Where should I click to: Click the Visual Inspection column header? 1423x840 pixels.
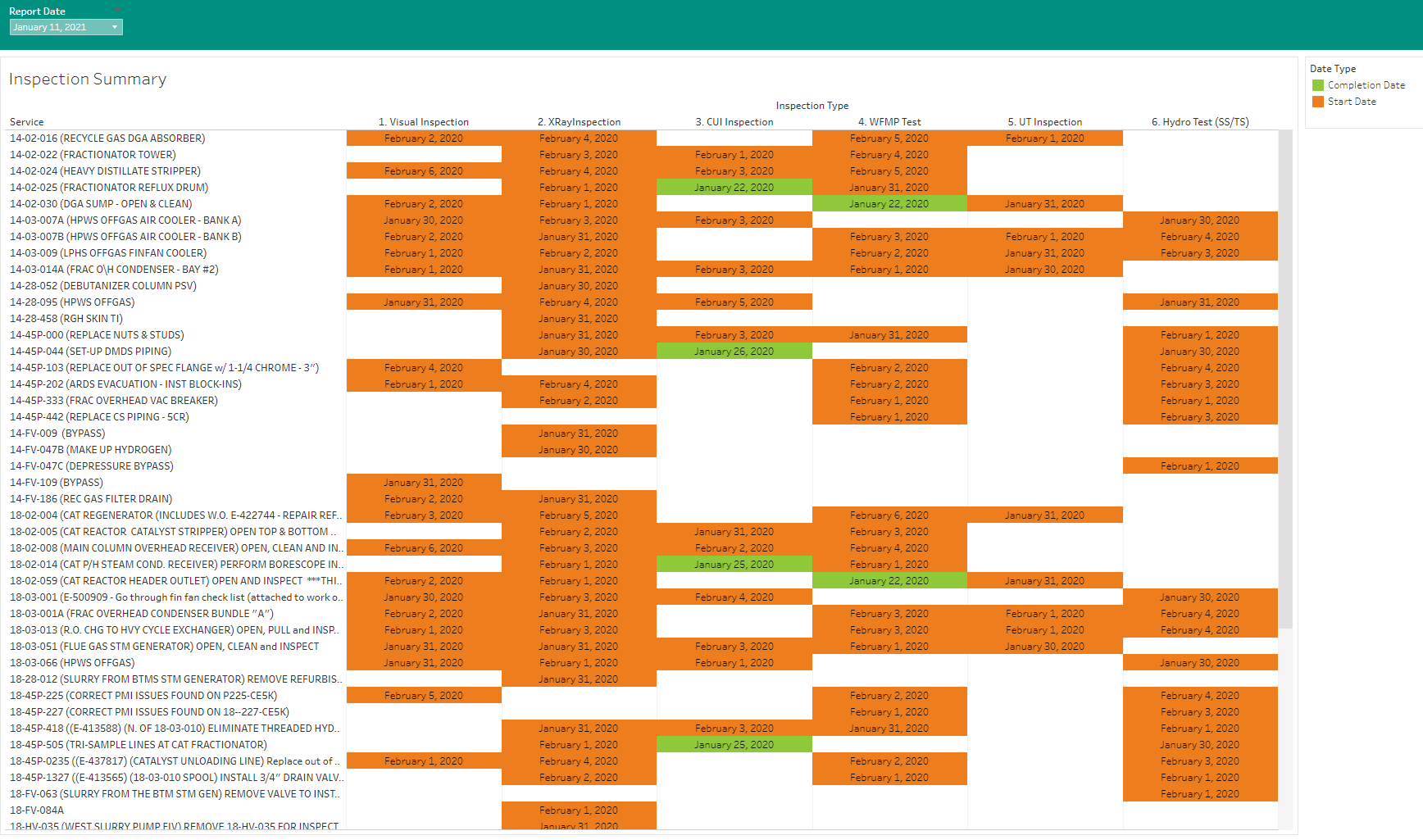click(x=423, y=122)
